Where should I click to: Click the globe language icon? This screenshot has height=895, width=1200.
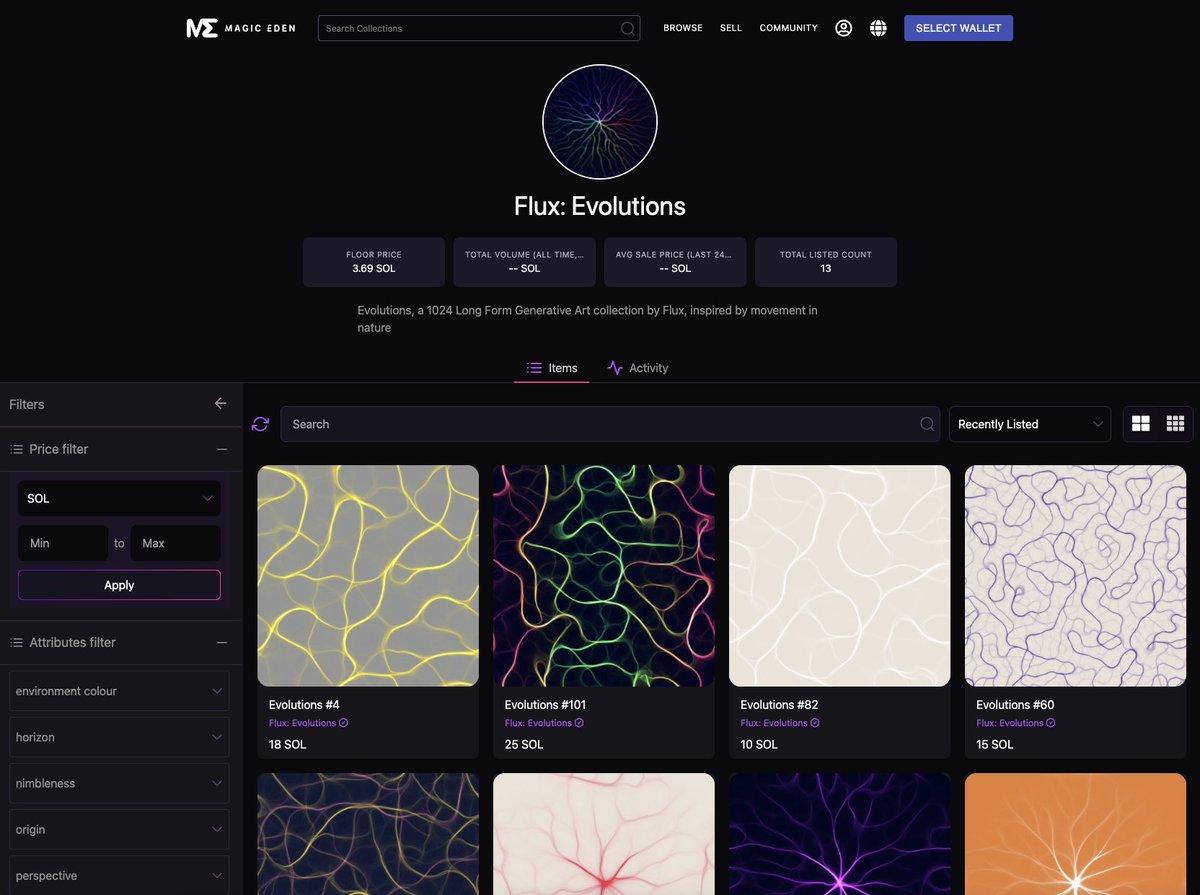[878, 28]
